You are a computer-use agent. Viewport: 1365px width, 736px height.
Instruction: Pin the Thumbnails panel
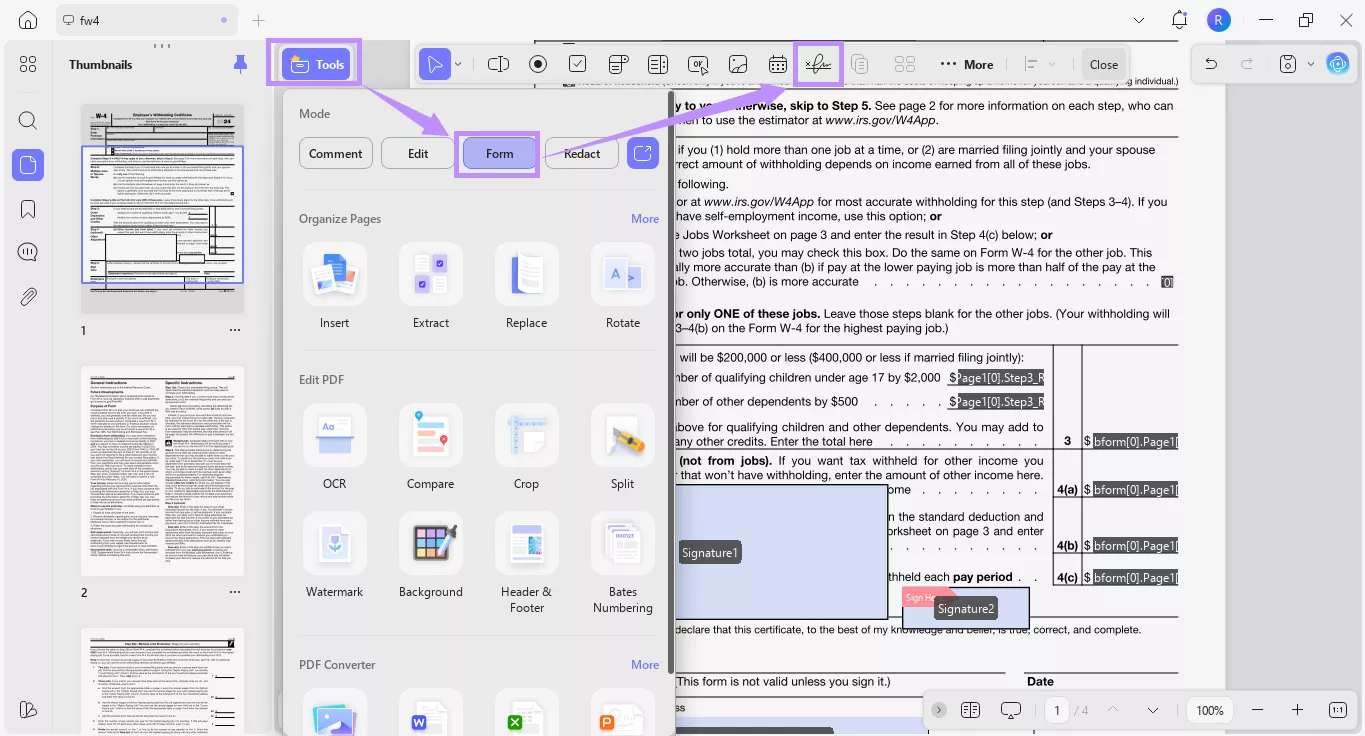[239, 63]
